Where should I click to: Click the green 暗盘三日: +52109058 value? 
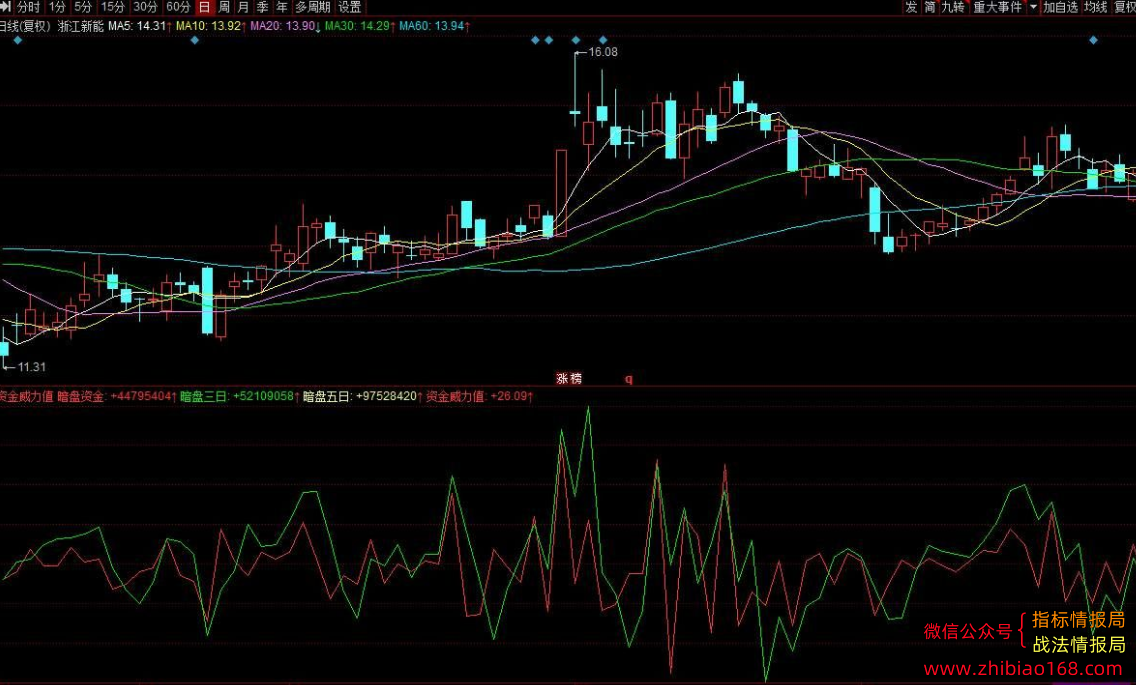(240, 397)
